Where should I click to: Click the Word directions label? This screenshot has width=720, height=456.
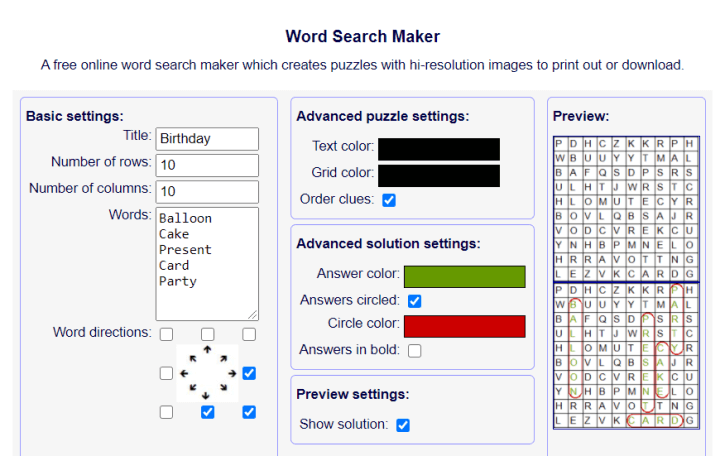pos(102,332)
